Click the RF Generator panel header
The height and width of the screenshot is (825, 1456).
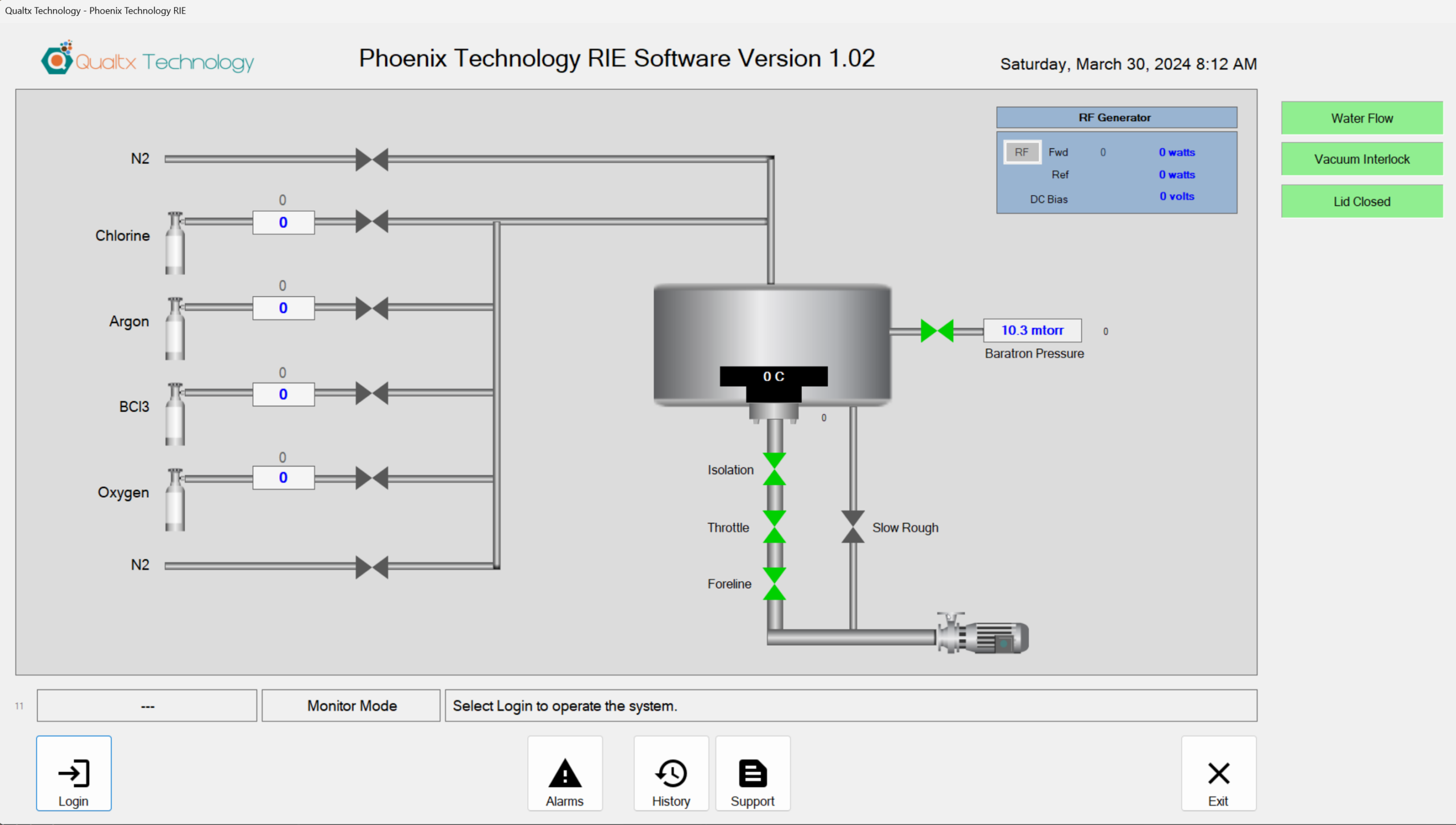point(1116,118)
